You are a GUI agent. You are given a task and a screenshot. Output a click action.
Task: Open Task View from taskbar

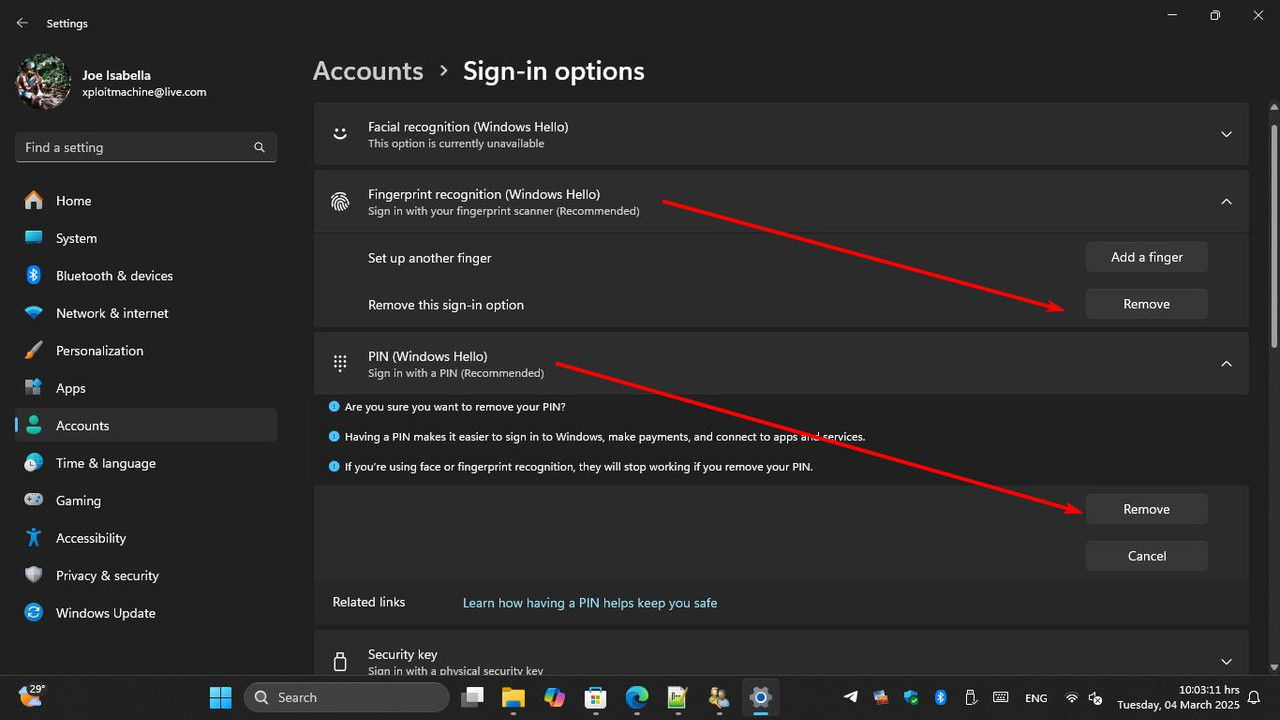click(473, 697)
